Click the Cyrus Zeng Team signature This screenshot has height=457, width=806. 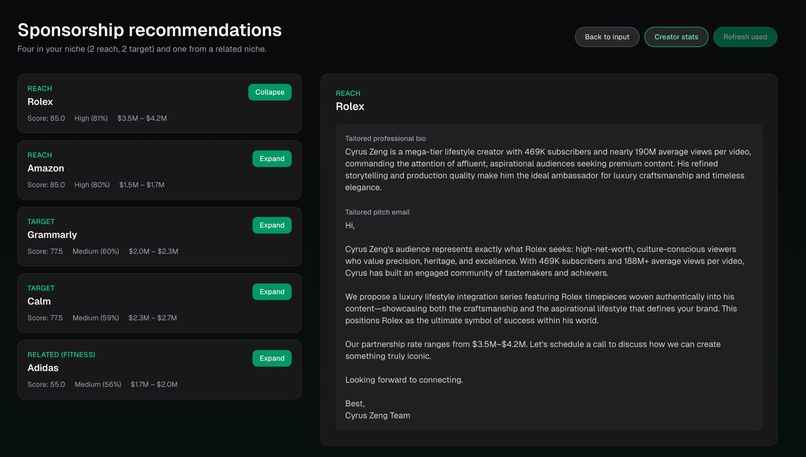click(x=378, y=416)
